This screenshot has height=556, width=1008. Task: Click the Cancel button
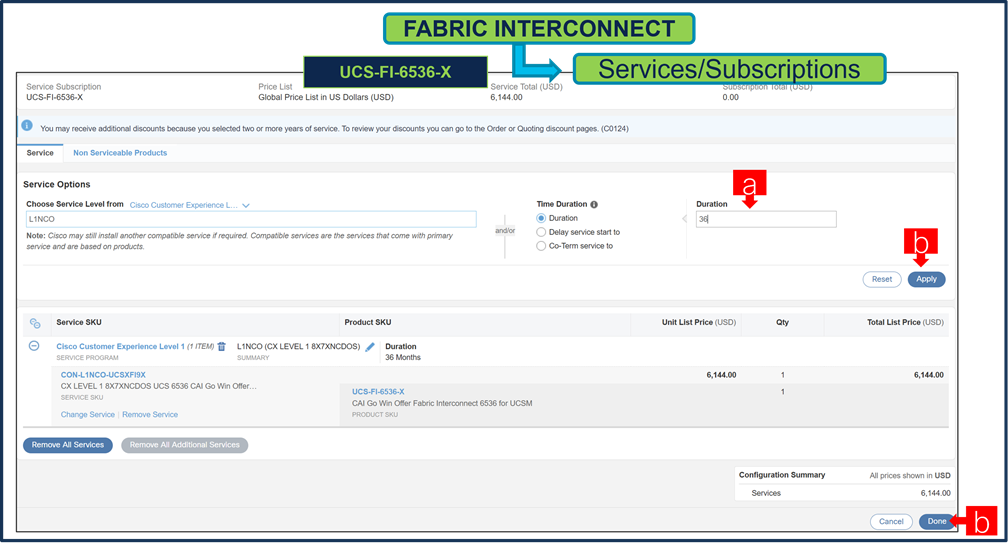pyautogui.click(x=891, y=521)
